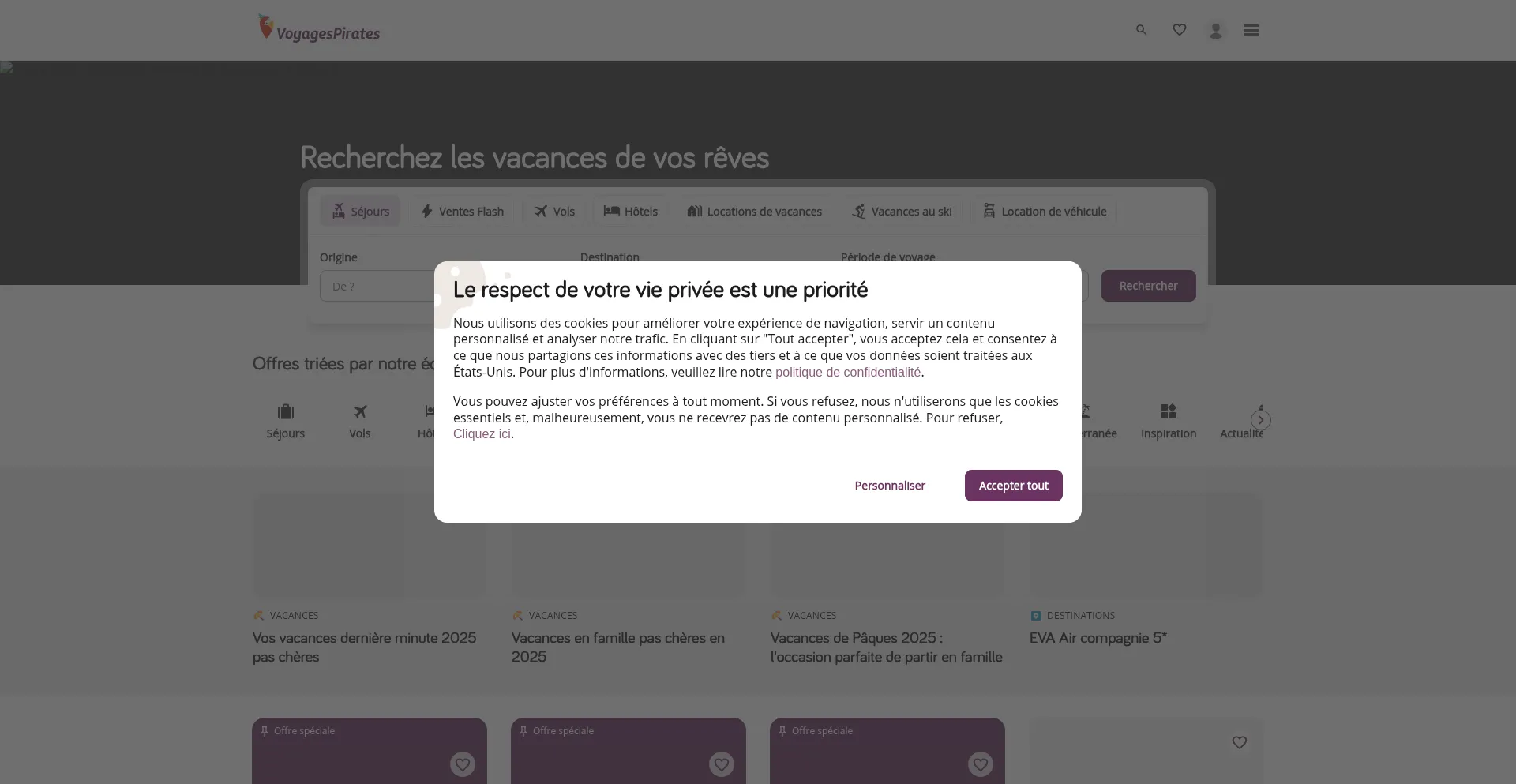The width and height of the screenshot is (1516, 784).
Task: Select the Vols search tab
Action: (x=554, y=211)
